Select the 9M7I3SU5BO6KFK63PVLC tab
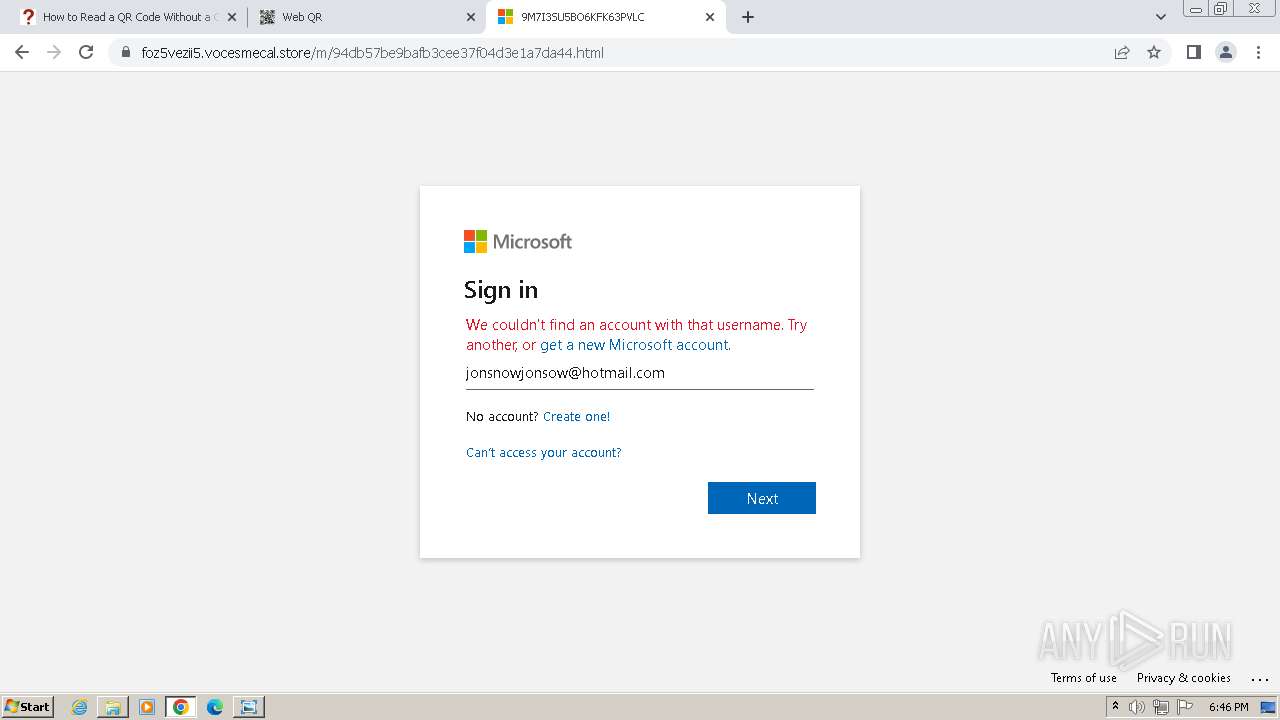Screen dimensions: 1280x720 pos(606,17)
